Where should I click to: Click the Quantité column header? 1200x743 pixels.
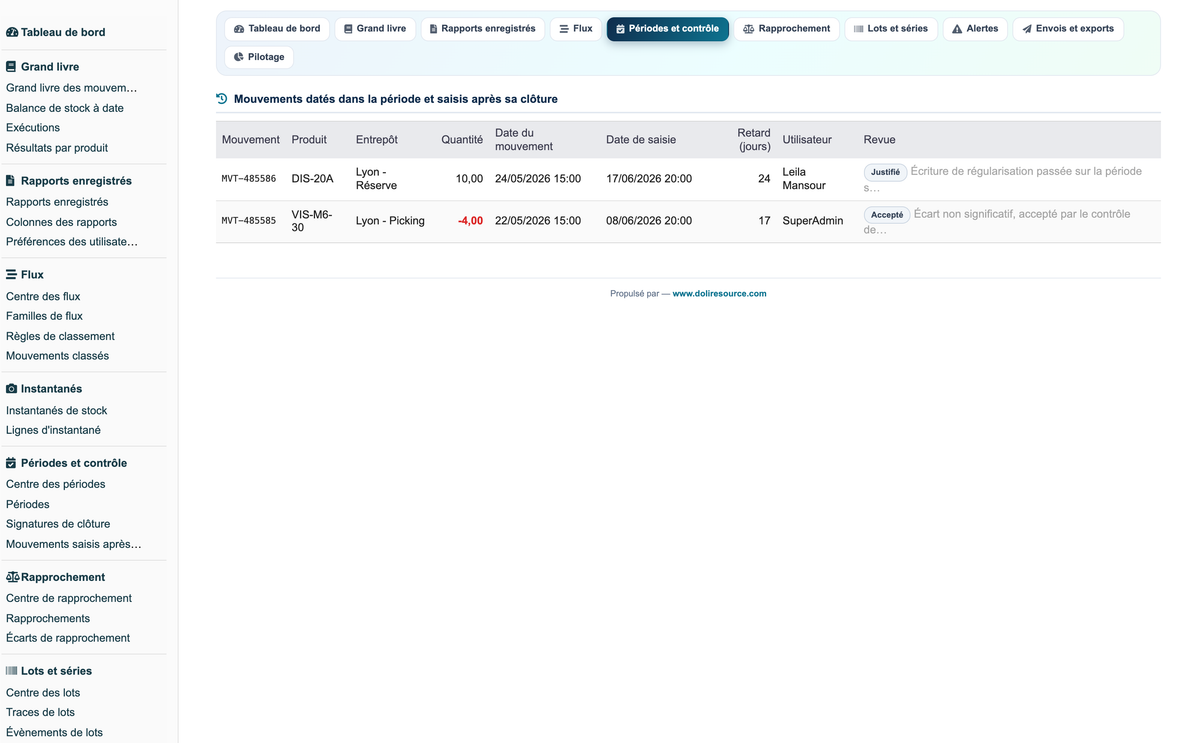462,140
